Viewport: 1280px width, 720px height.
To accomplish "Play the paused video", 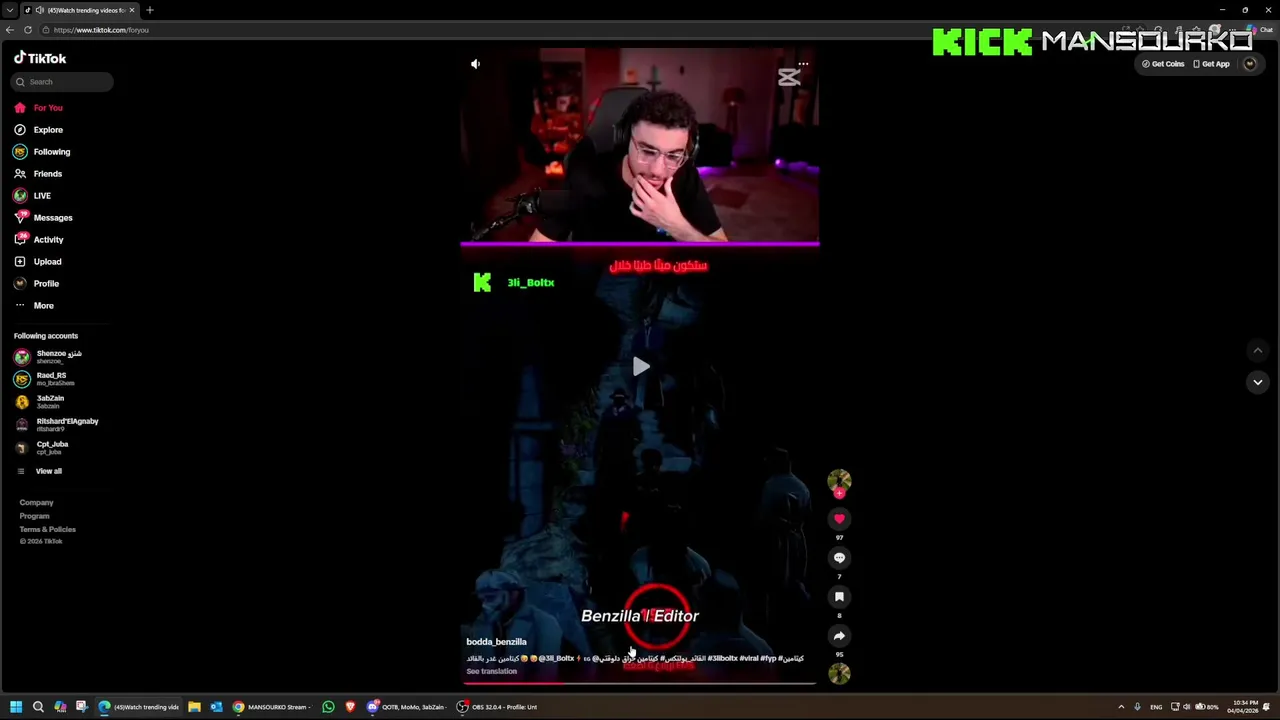I will click(x=640, y=367).
